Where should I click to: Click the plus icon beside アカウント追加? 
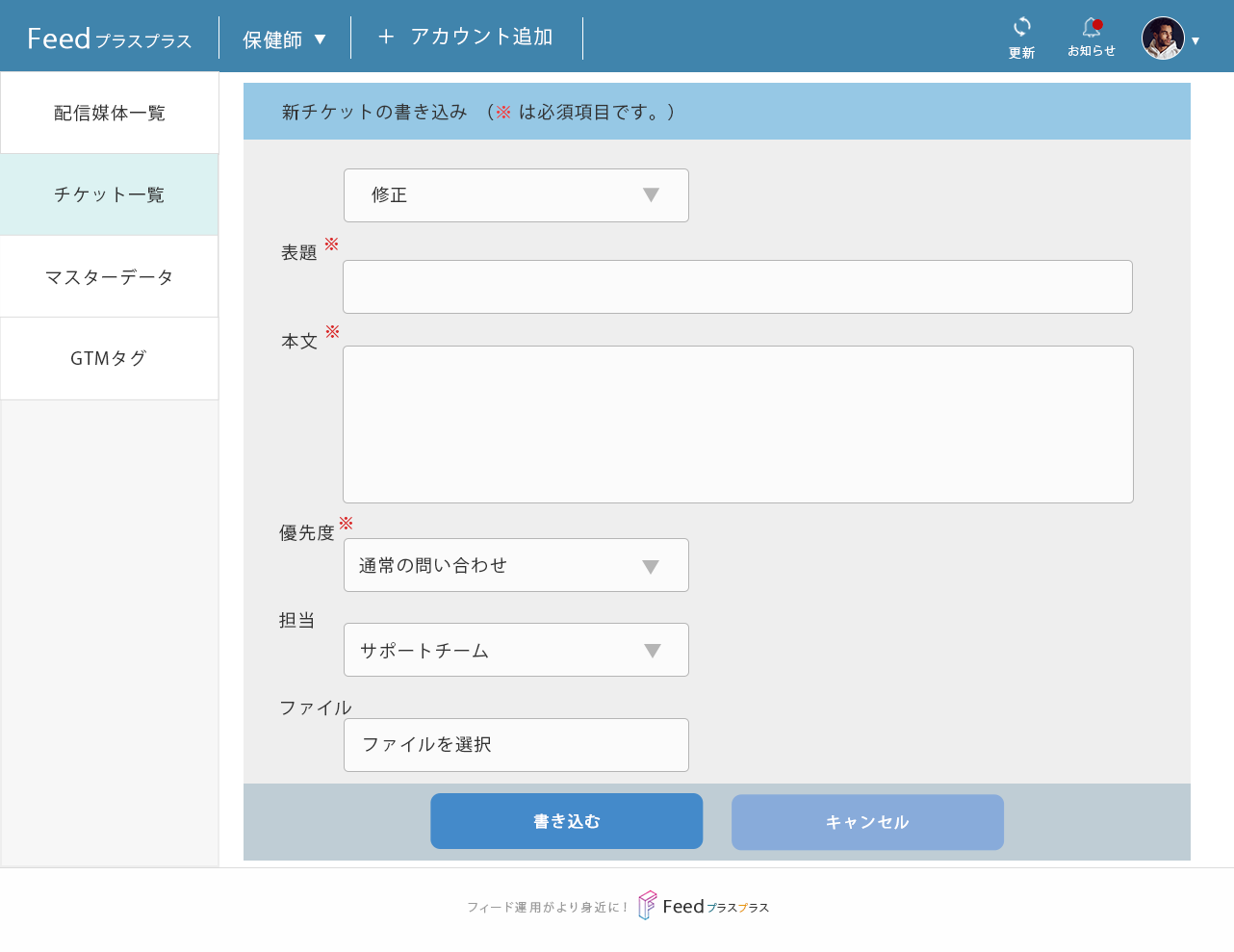(386, 37)
